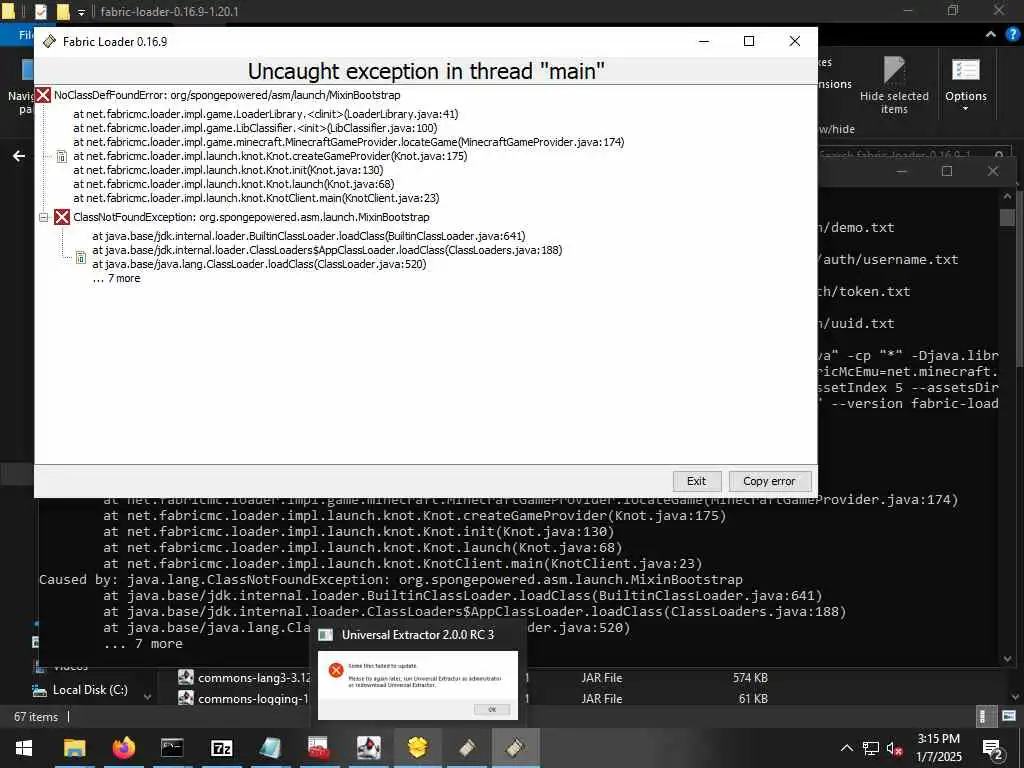Image resolution: width=1024 pixels, height=768 pixels.
Task: Click the Fabric Loader title bar icon
Action: (x=49, y=42)
